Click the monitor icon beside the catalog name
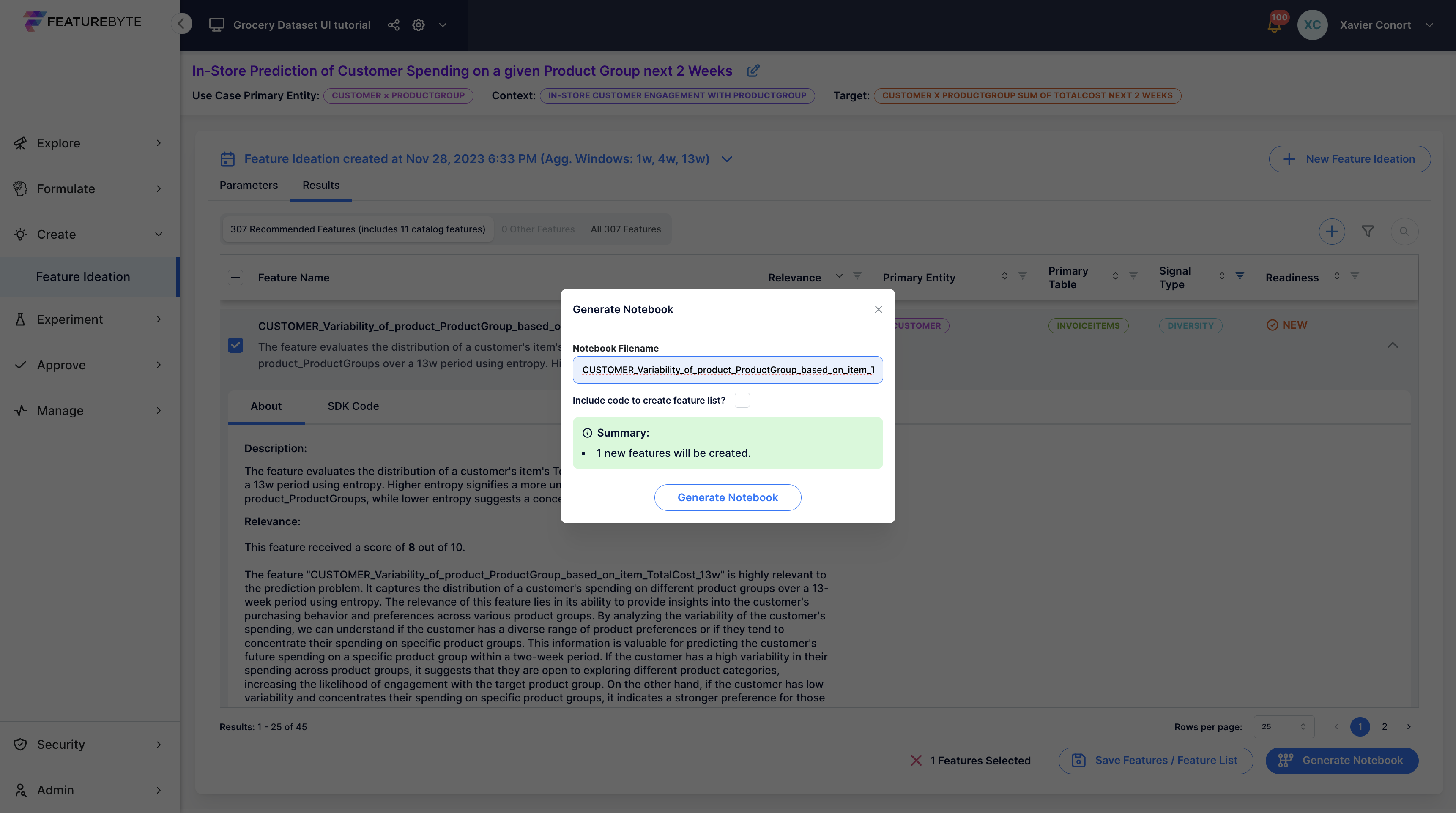Screen dimensions: 1456x813 216,25
